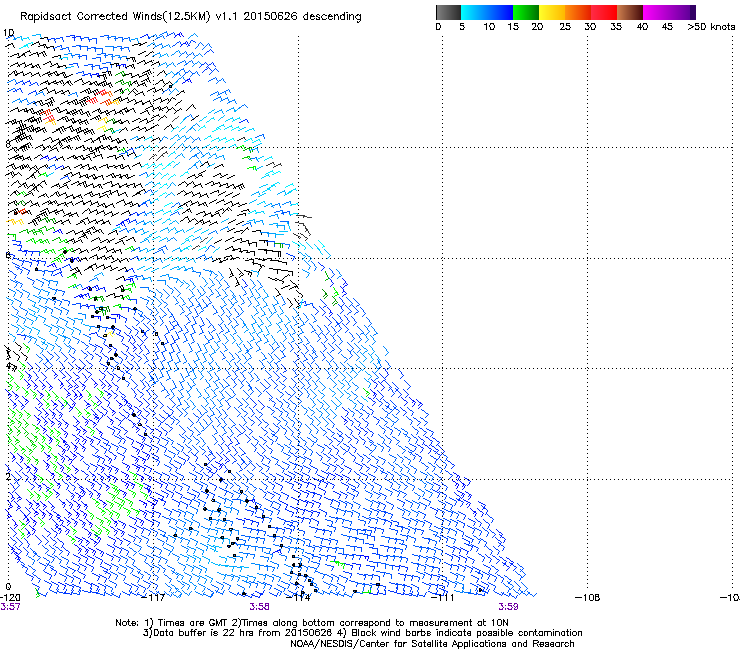Click the yellow 20–25 knots color segment
This screenshot has width=740, height=650.
coord(552,12)
